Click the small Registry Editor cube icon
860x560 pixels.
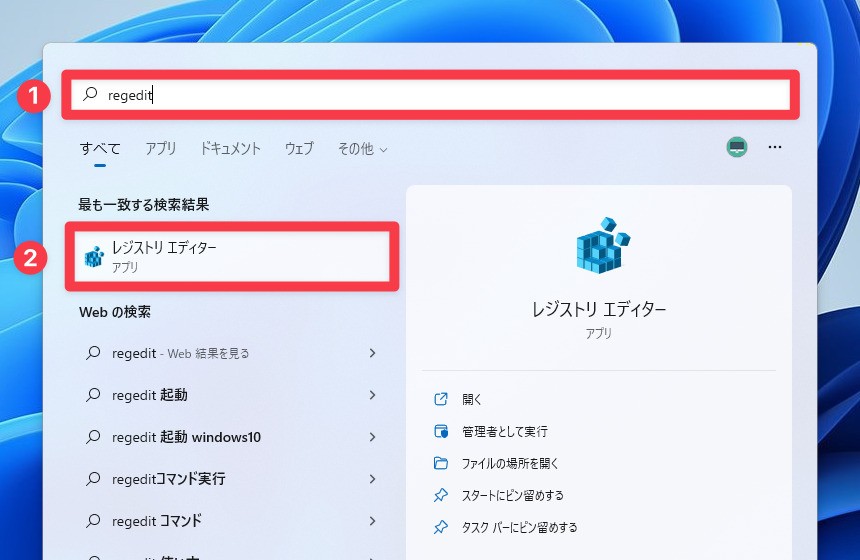coord(94,257)
